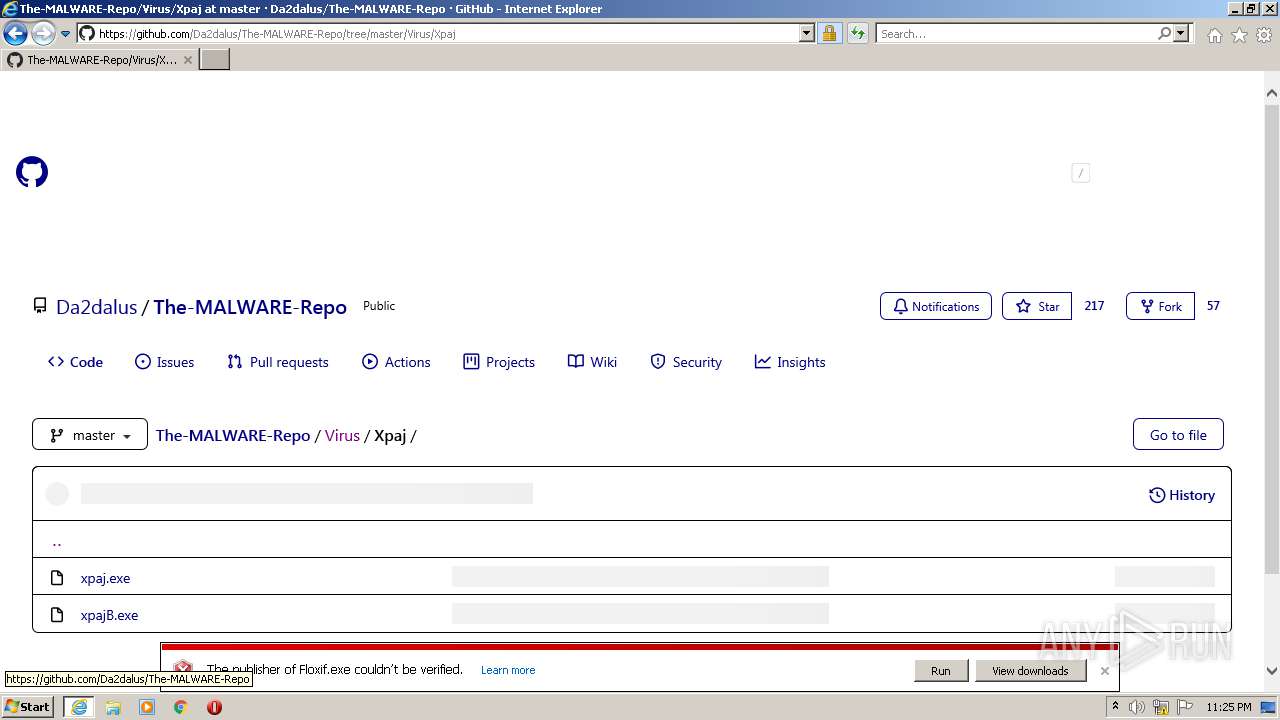Viewport: 1280px width, 720px height.
Task: Click the security lock icon
Action: [x=829, y=34]
